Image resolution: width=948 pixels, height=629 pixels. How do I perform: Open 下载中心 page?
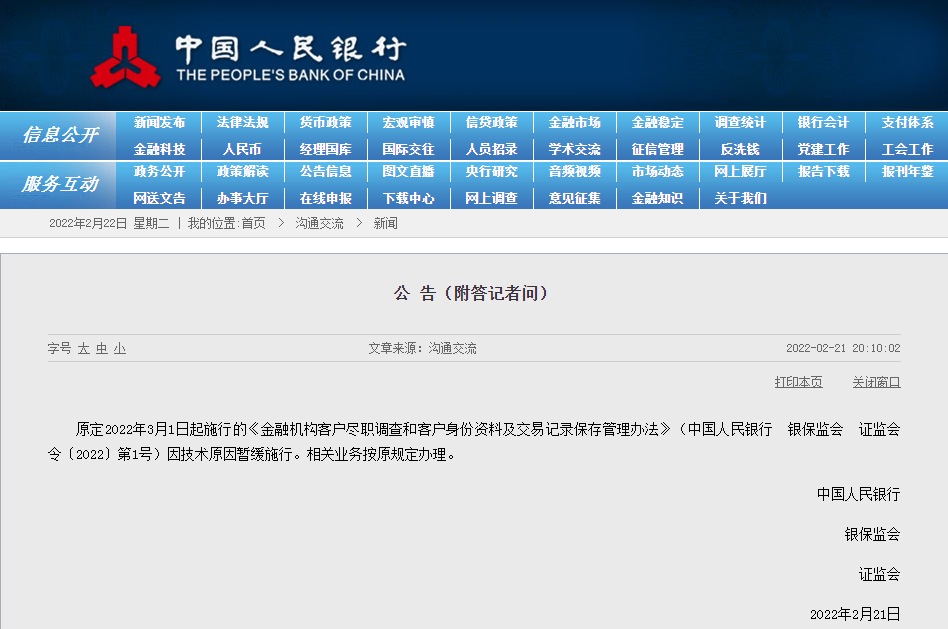[x=408, y=198]
